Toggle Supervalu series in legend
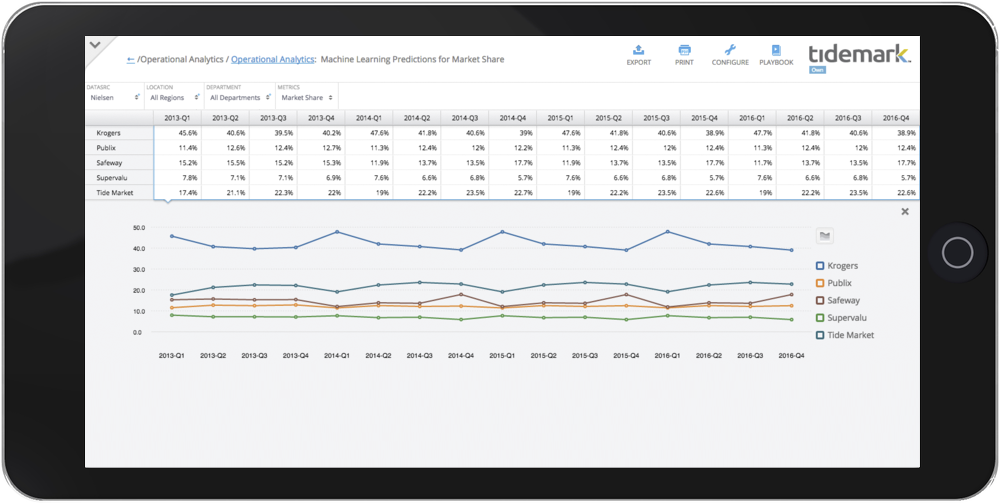 click(x=841, y=317)
